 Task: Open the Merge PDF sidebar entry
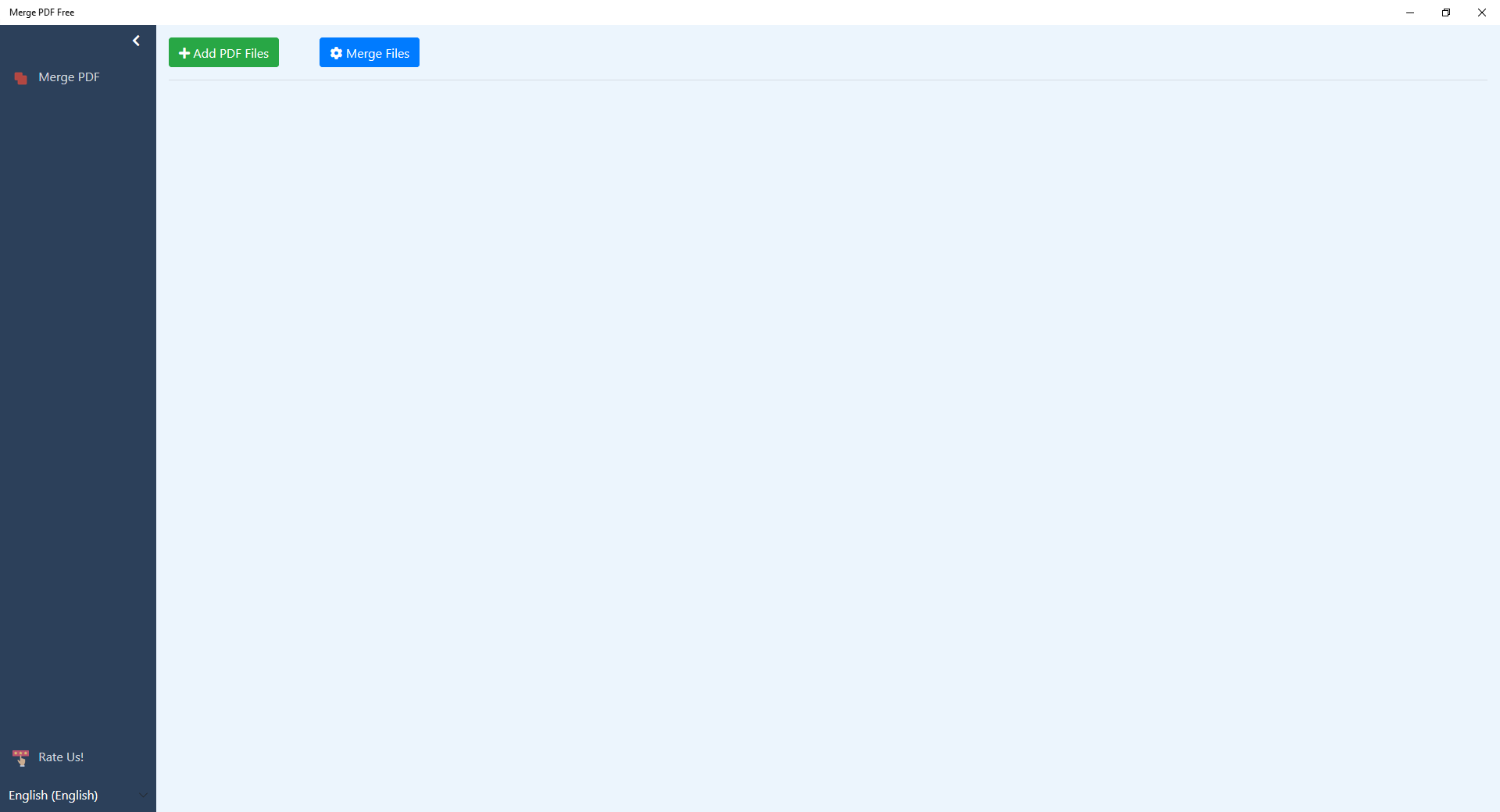click(78, 77)
